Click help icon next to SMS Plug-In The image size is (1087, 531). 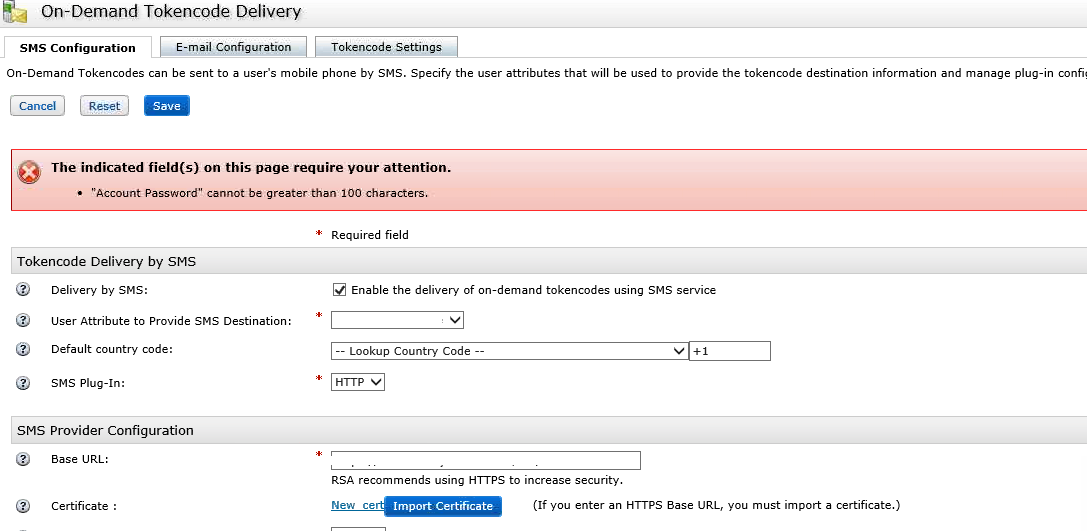(23, 383)
